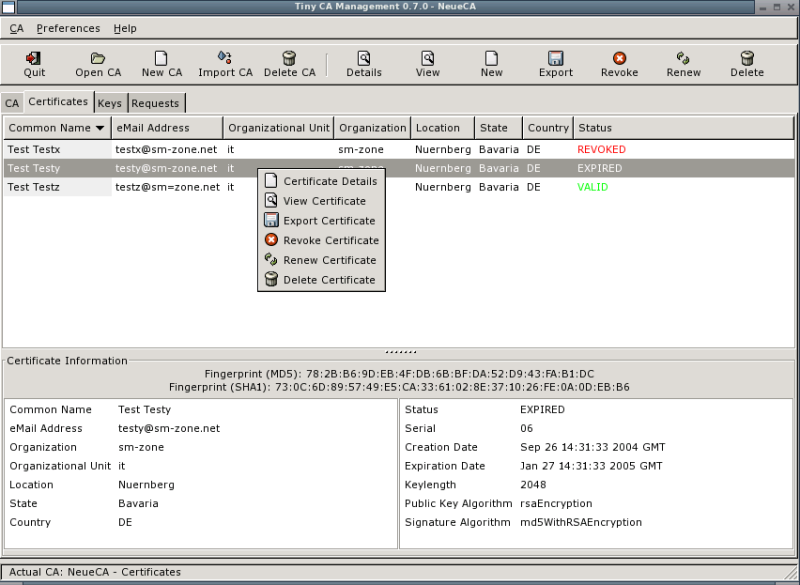Sort by Status column header
Screen dimensions: 800x585
click(595, 128)
